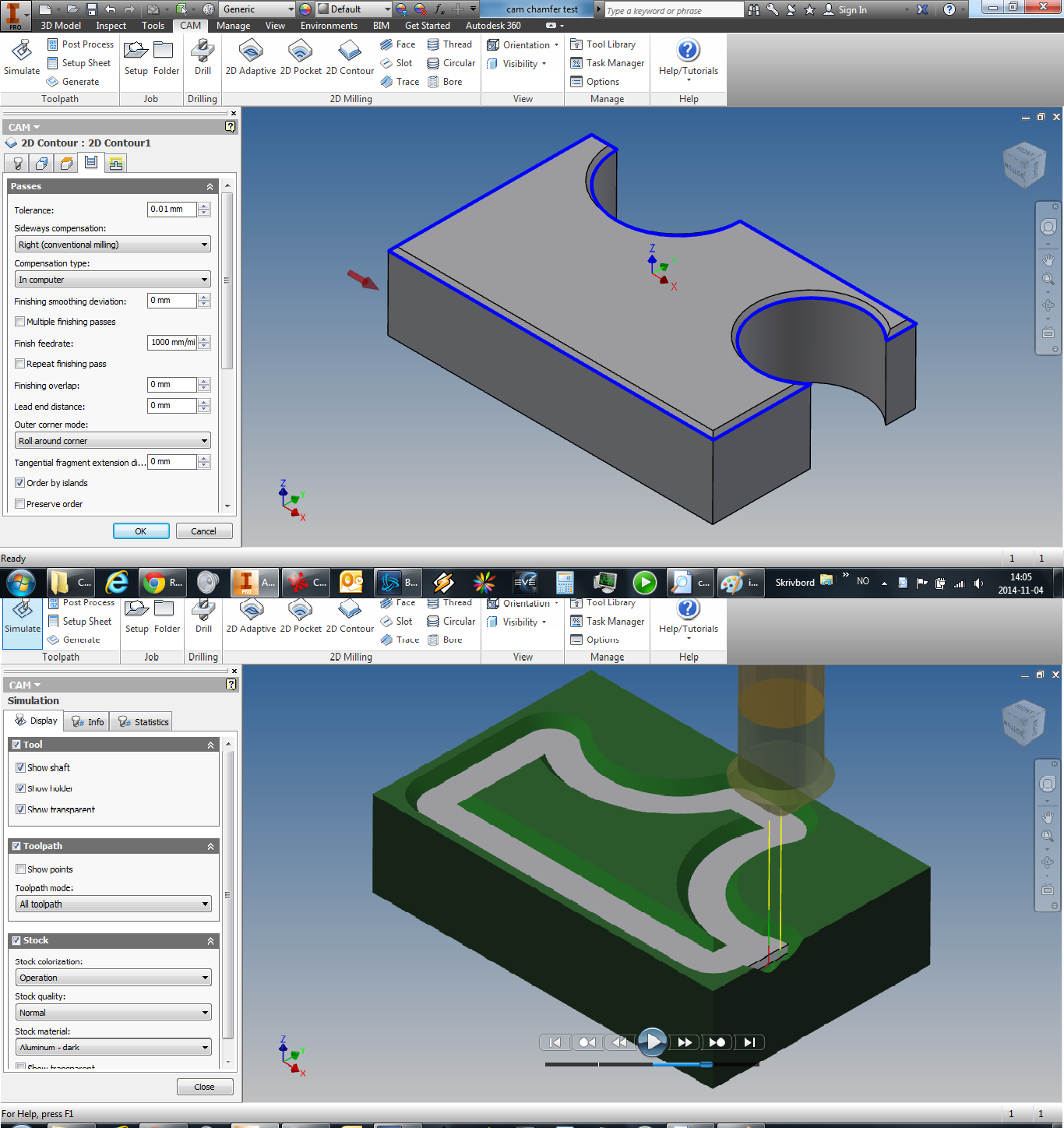Uncheck Order by islands
Image resolution: width=1064 pixels, height=1128 pixels.
[x=20, y=483]
